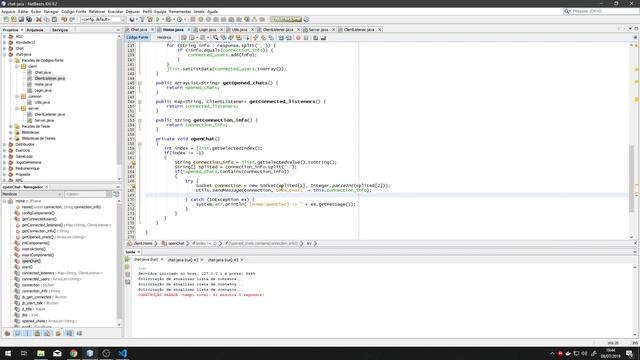This screenshot has width=640, height=360.
Task: Click the Save All toolbar icon
Action: 29,20
